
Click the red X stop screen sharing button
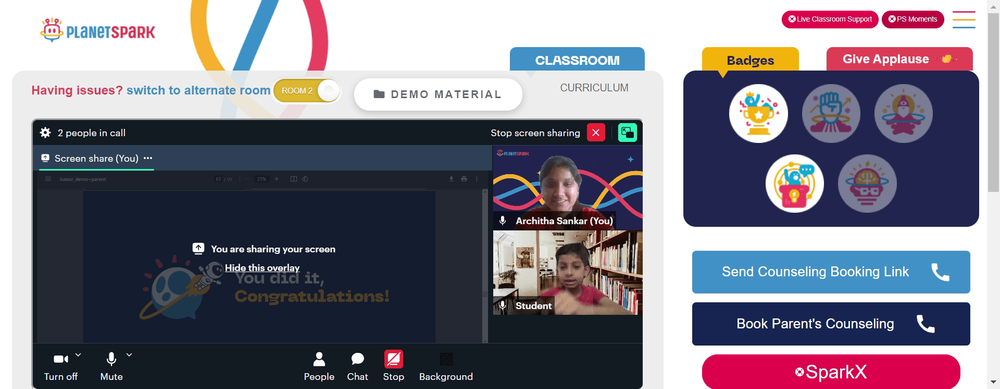[x=596, y=133]
